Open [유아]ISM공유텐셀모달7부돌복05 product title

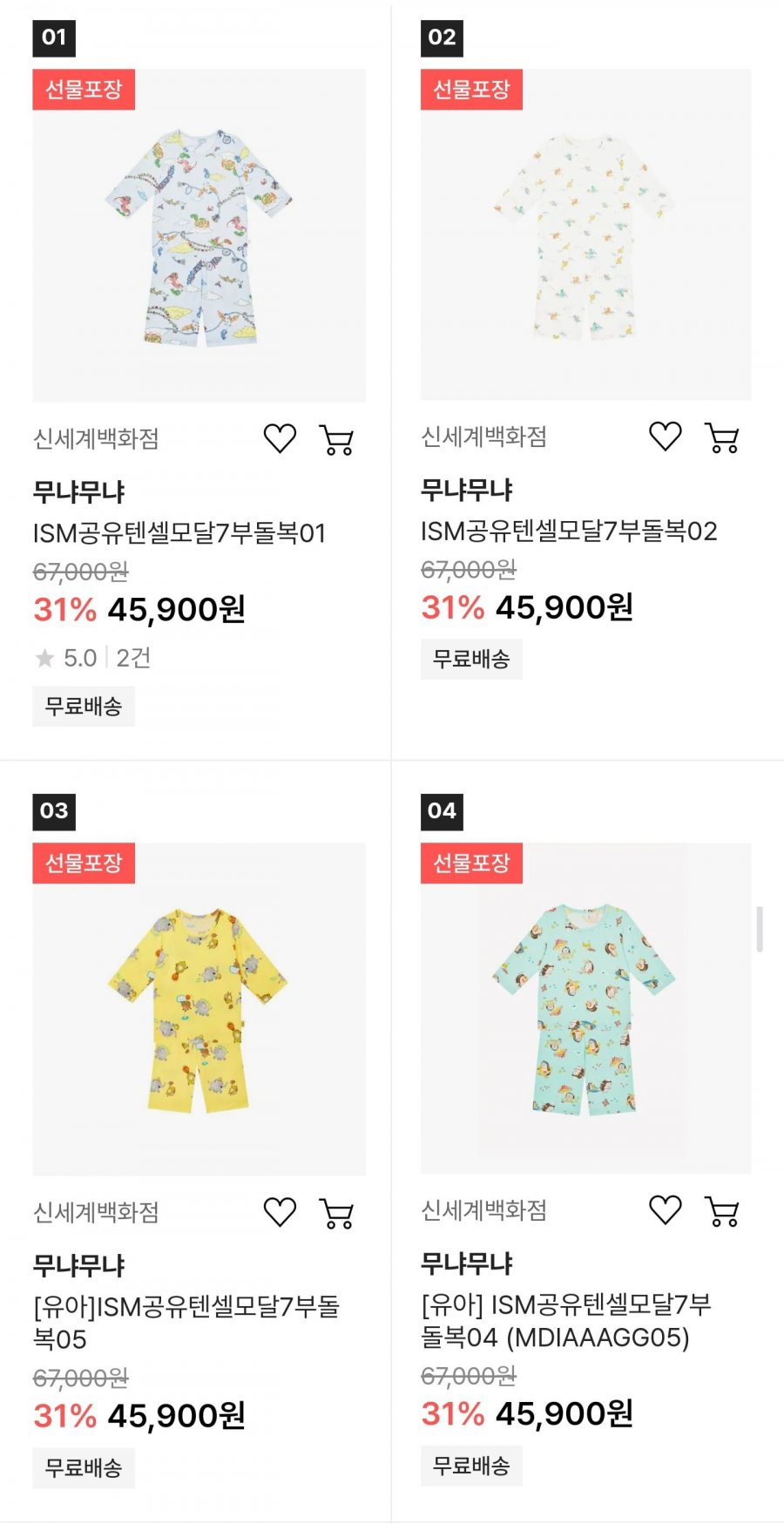point(186,1323)
